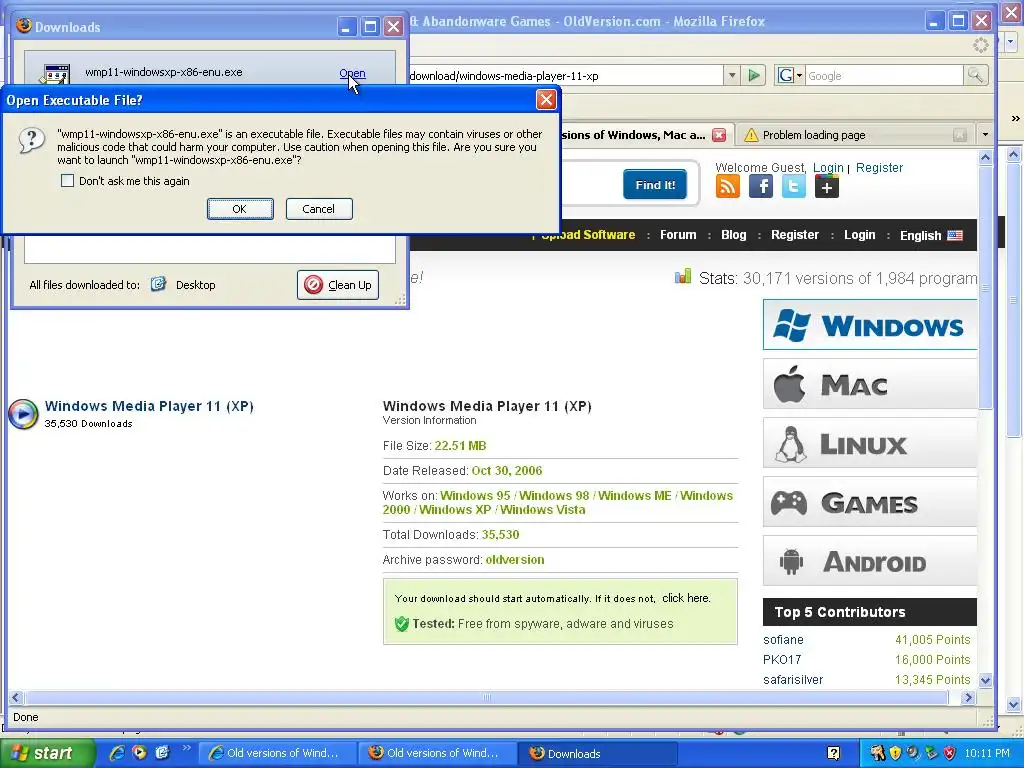Open Upload Software in nav bar
The image size is (1024, 768).
pyautogui.click(x=588, y=235)
